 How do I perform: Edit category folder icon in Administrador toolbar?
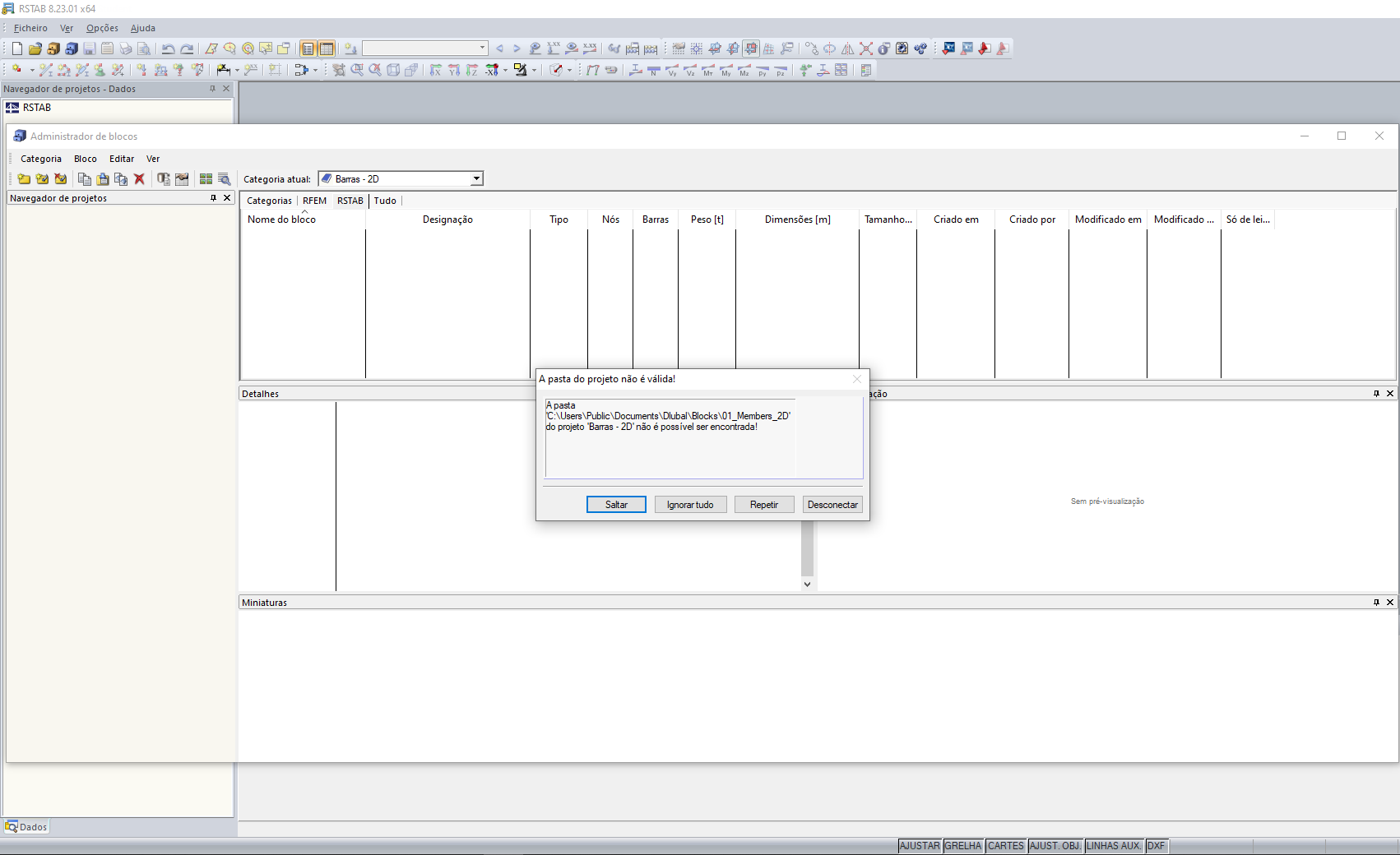coord(42,178)
